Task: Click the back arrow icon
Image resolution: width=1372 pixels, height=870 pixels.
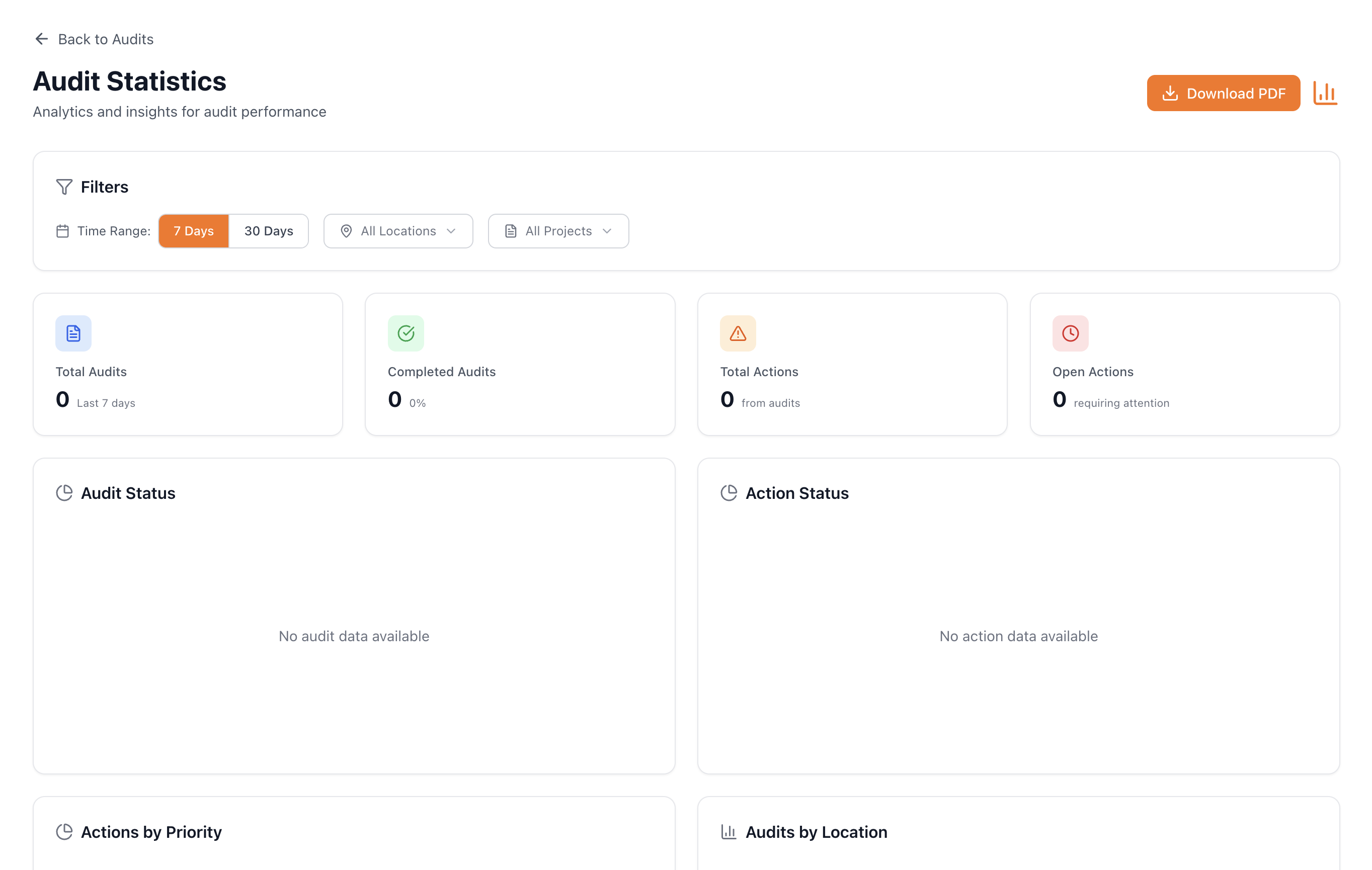Action: coord(42,39)
